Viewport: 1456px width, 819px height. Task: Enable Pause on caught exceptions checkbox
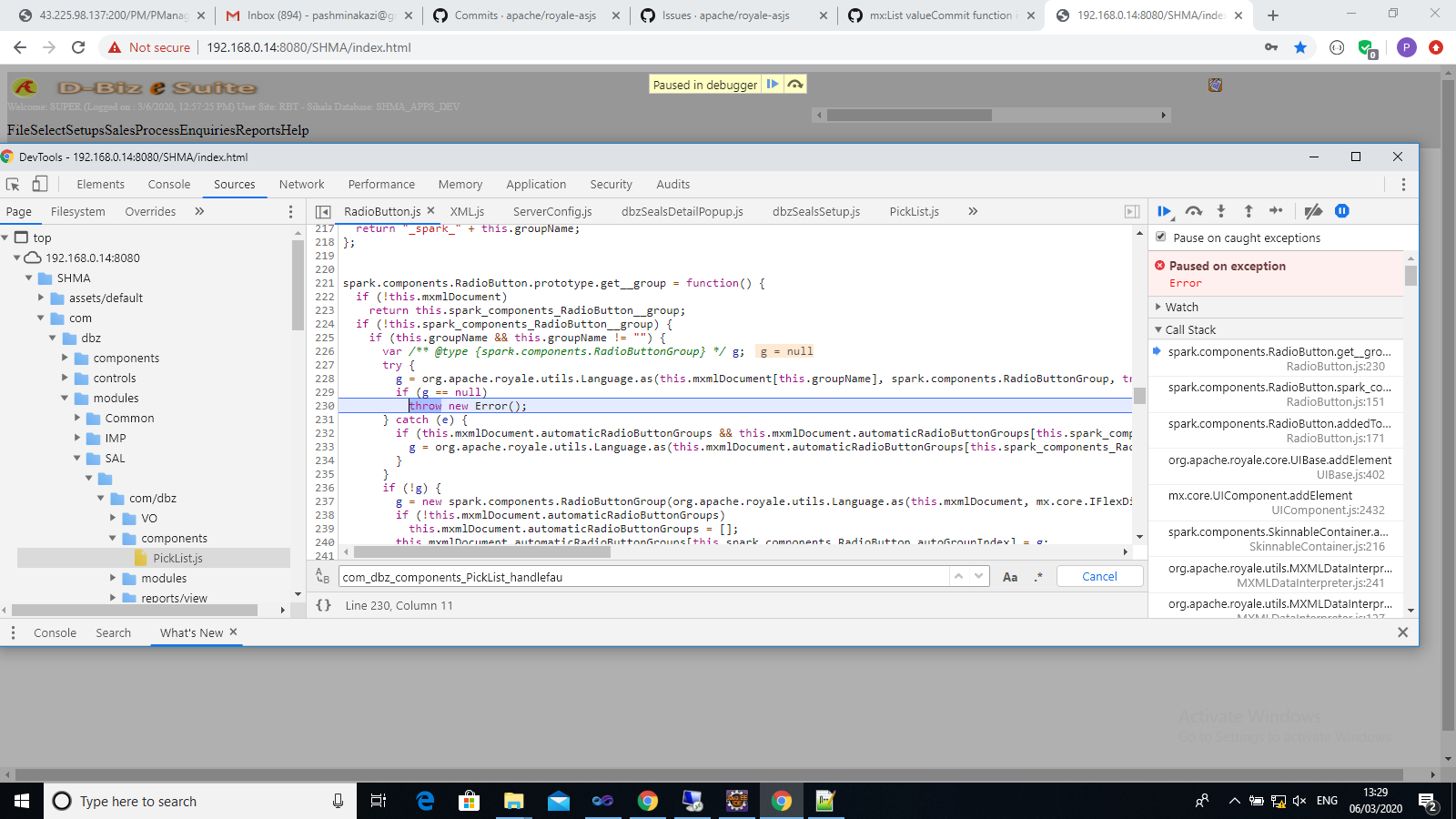click(1162, 238)
